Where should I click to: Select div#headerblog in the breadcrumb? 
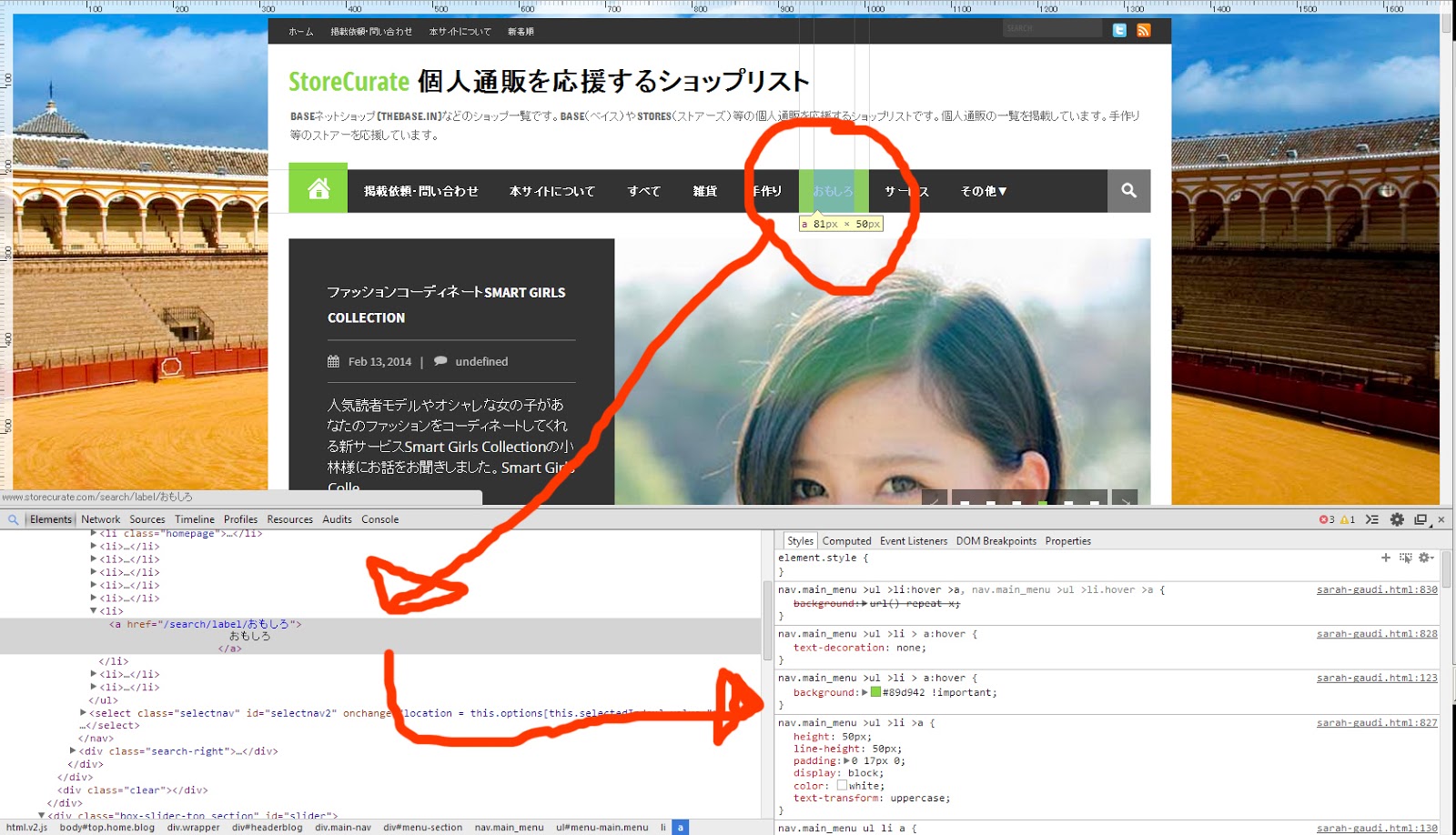coord(268,828)
